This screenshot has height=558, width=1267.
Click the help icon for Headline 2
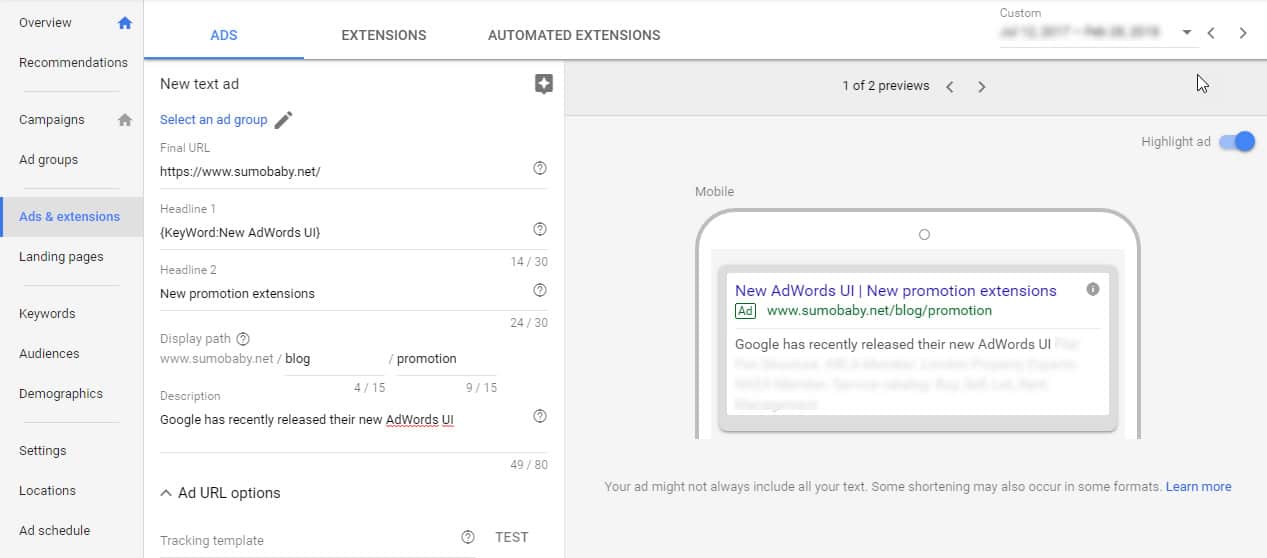click(540, 291)
